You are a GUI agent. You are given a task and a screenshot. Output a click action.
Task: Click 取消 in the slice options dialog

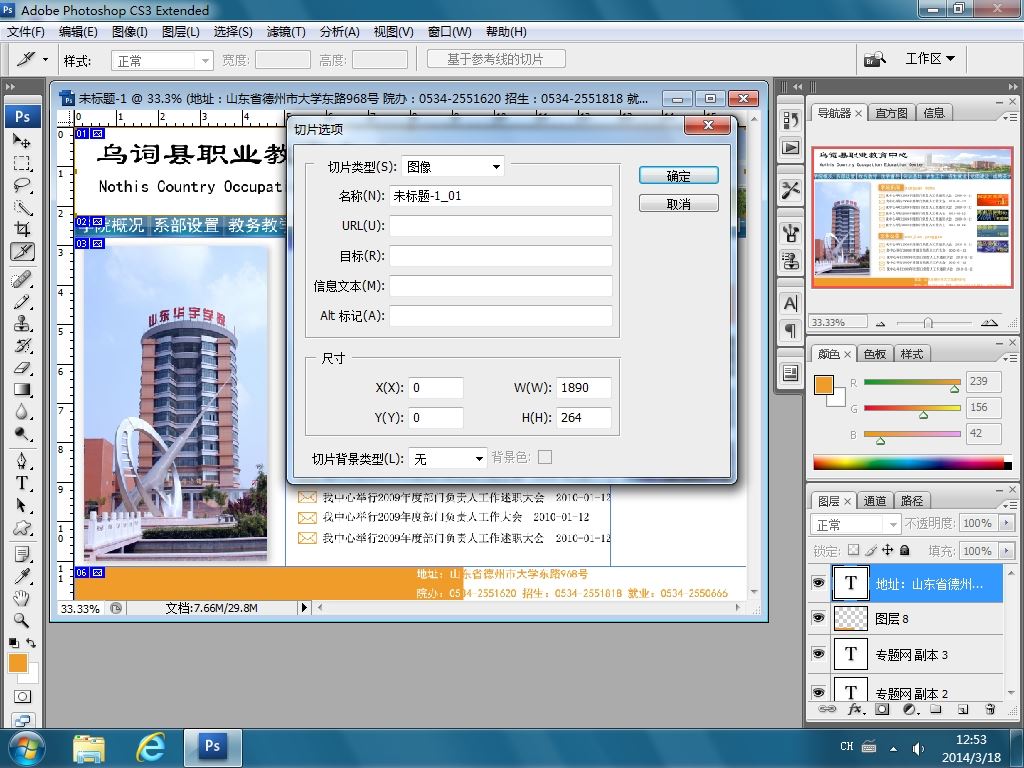679,204
